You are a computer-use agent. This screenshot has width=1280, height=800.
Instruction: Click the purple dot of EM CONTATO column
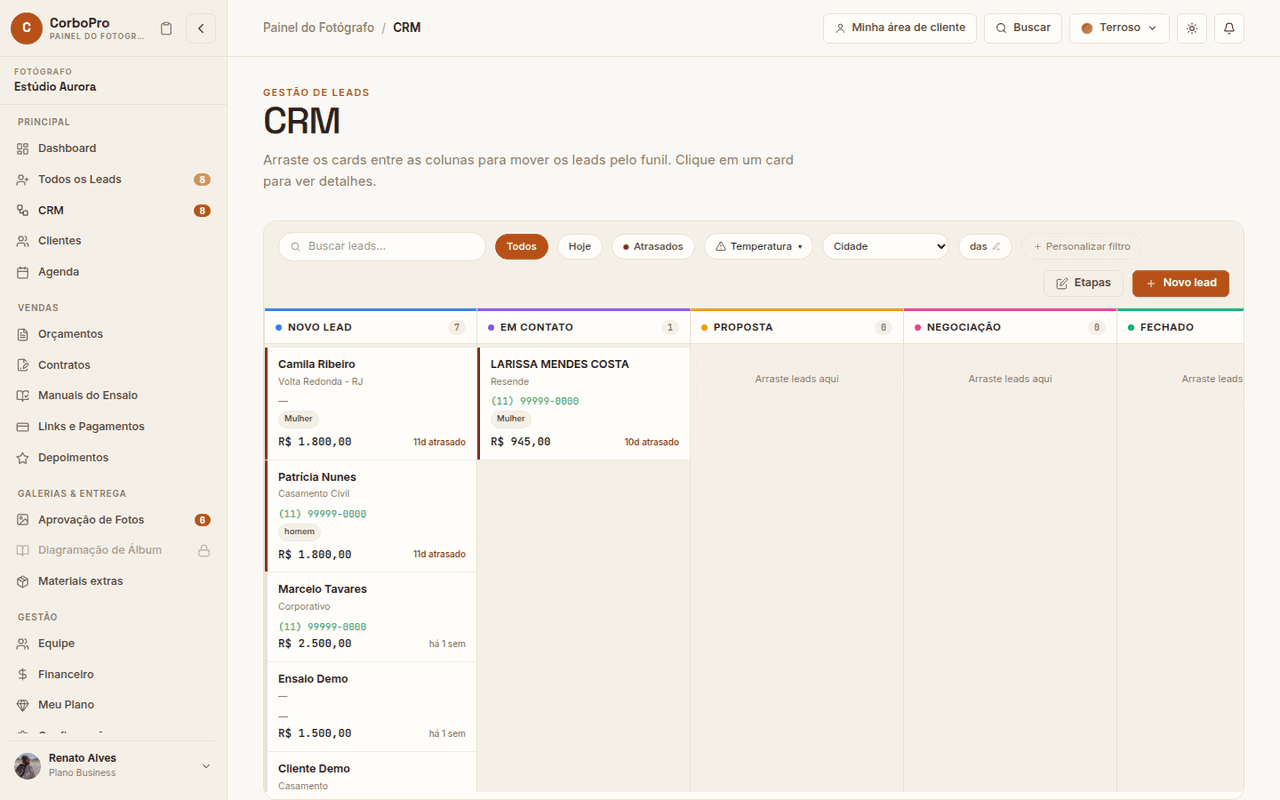tap(491, 328)
